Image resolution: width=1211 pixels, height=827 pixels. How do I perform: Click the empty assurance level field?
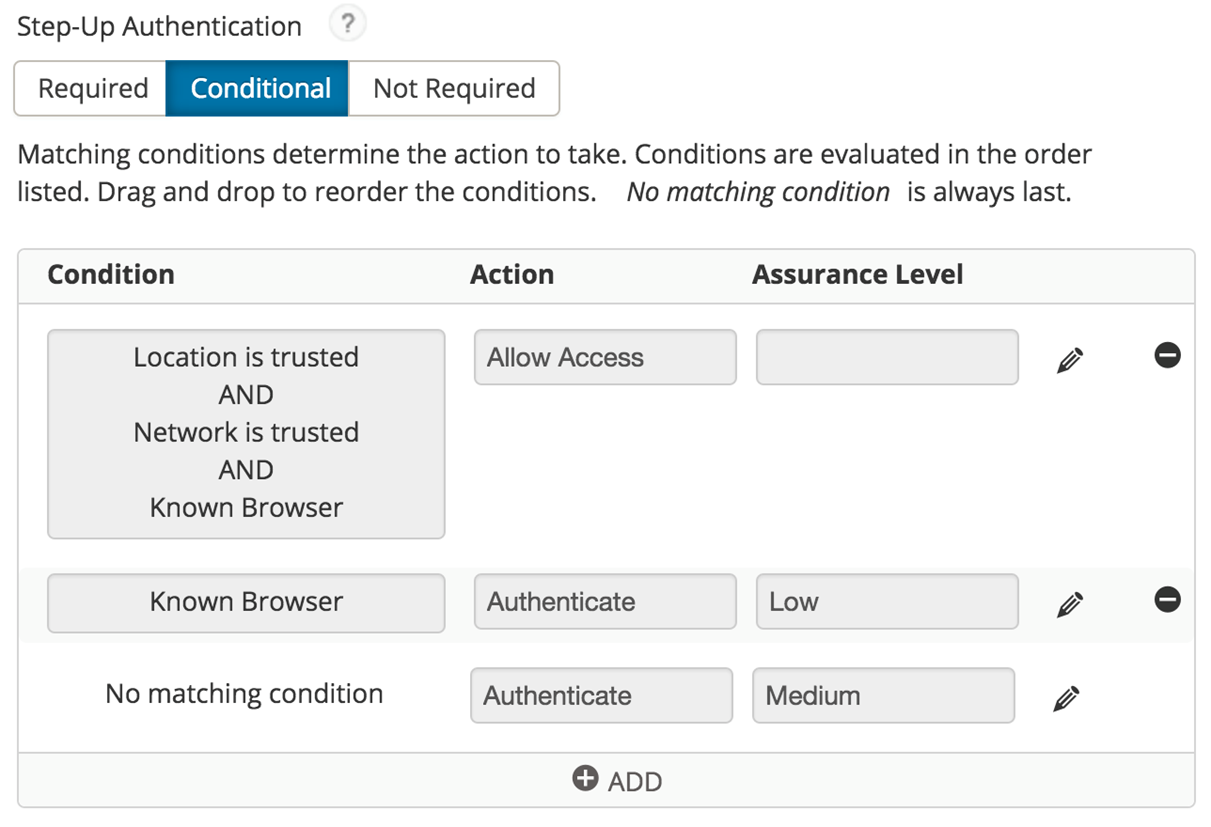pos(886,358)
